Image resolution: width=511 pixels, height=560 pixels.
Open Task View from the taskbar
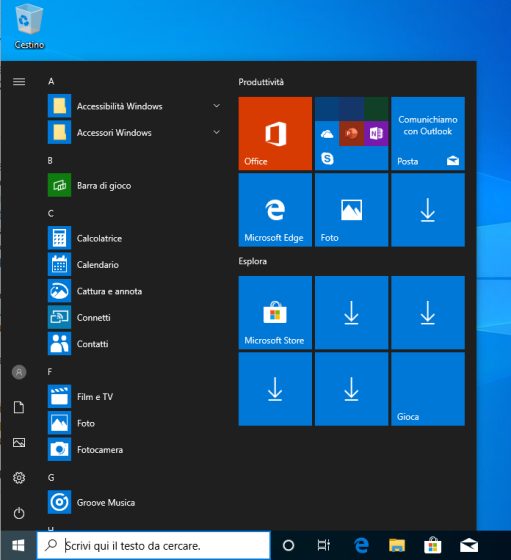(x=324, y=545)
